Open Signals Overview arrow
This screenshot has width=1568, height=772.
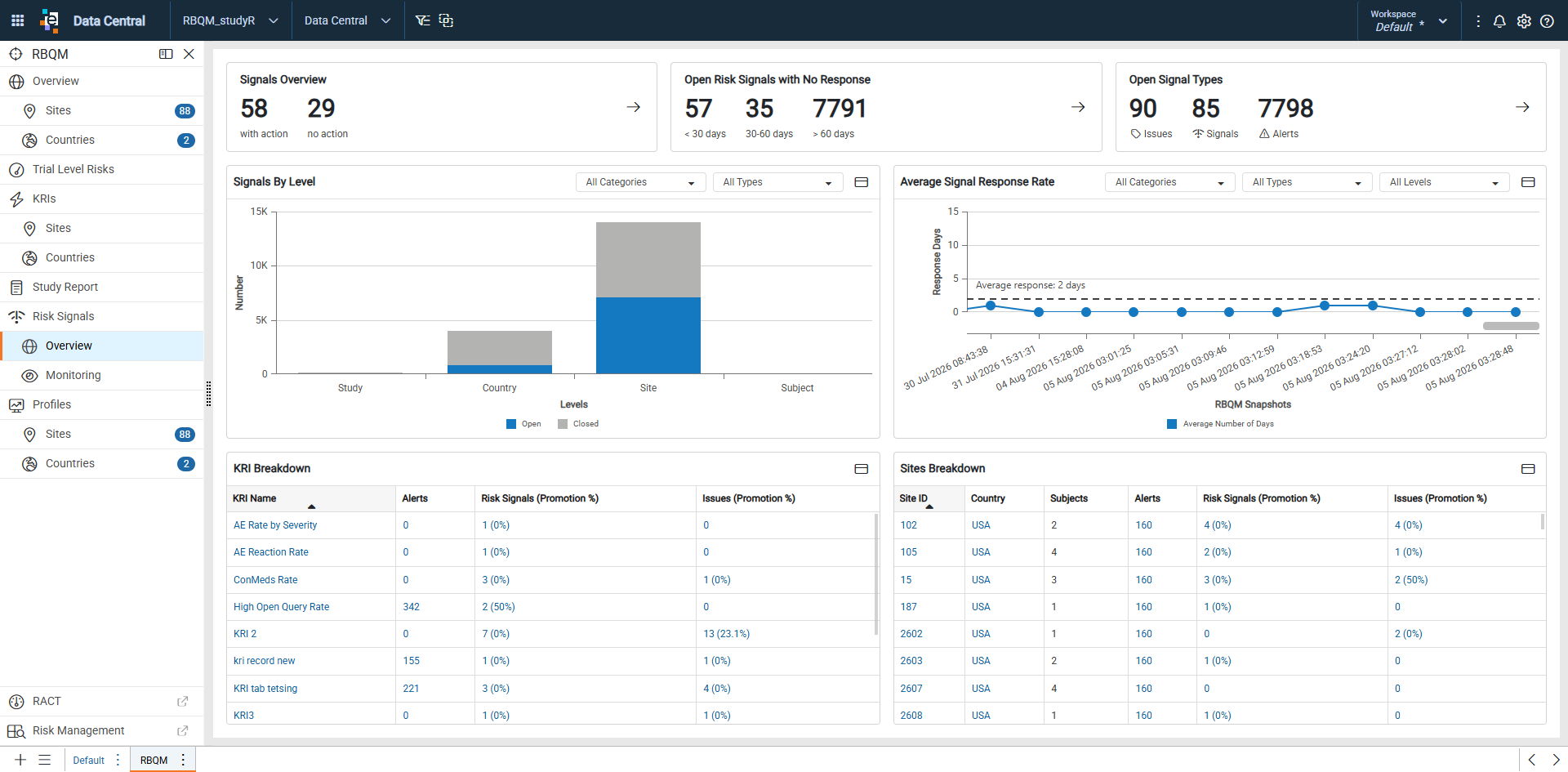634,107
